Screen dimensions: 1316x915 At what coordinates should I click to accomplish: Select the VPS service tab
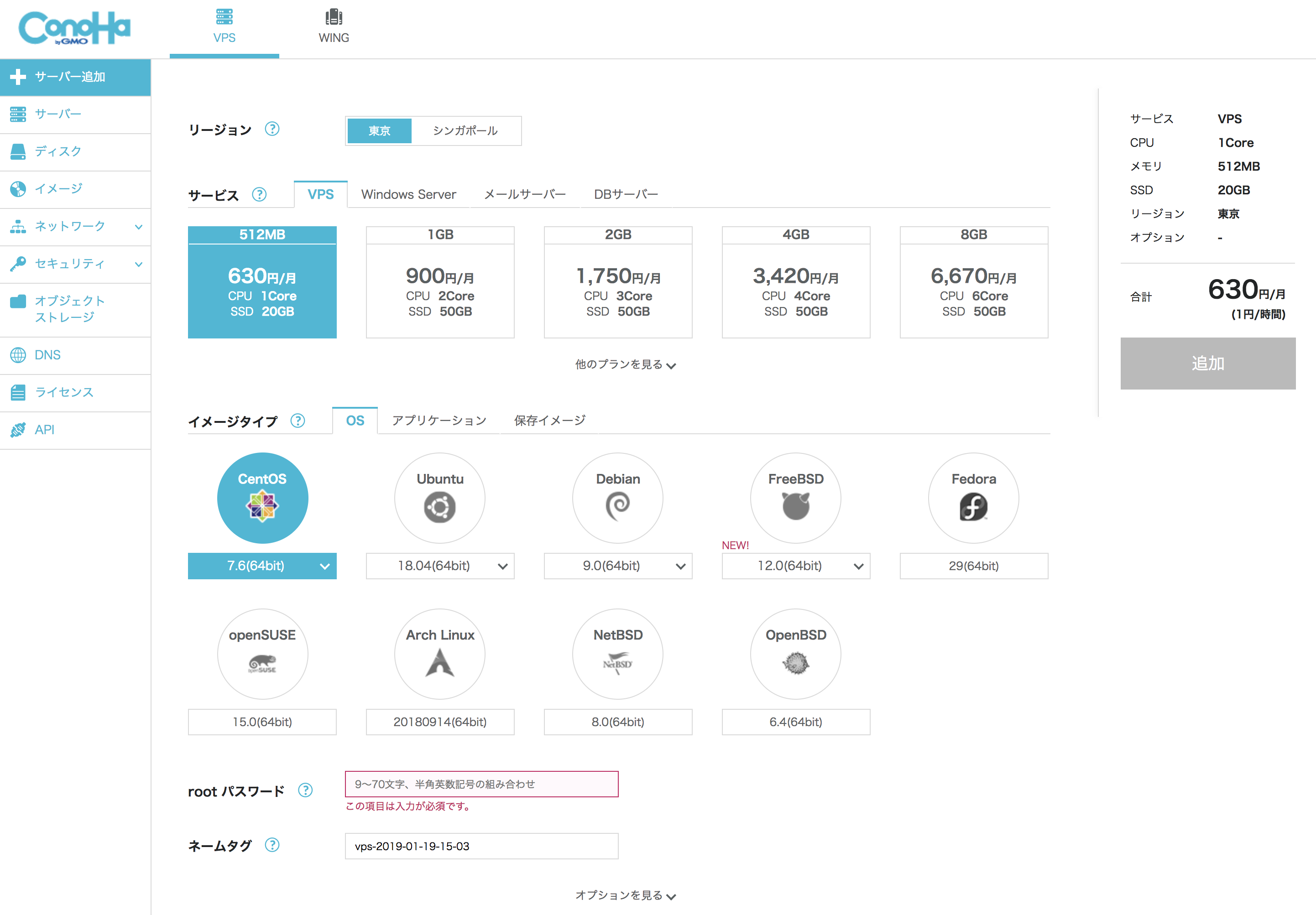320,194
